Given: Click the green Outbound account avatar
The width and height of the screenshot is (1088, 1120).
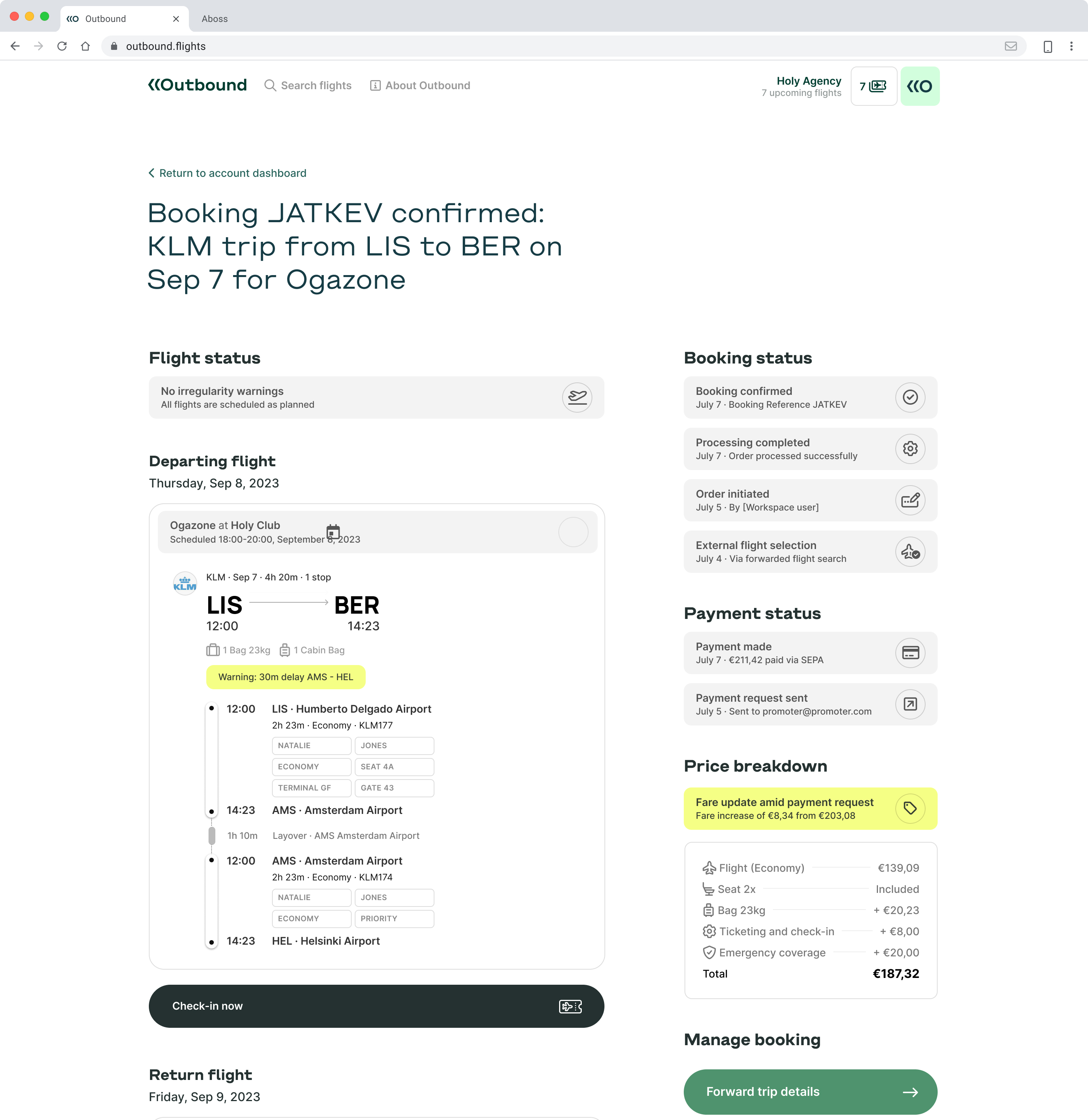Looking at the screenshot, I should [x=920, y=86].
